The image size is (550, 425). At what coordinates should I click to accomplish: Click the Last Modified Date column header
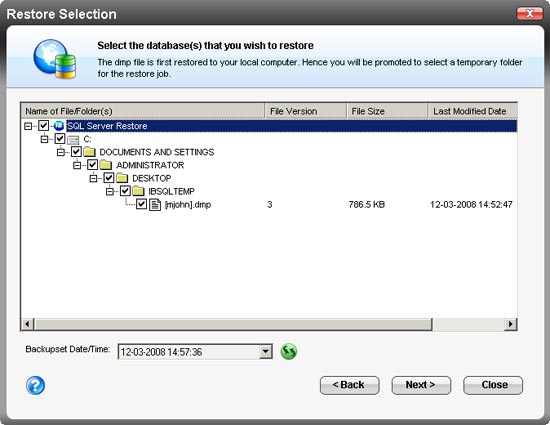pos(473,111)
